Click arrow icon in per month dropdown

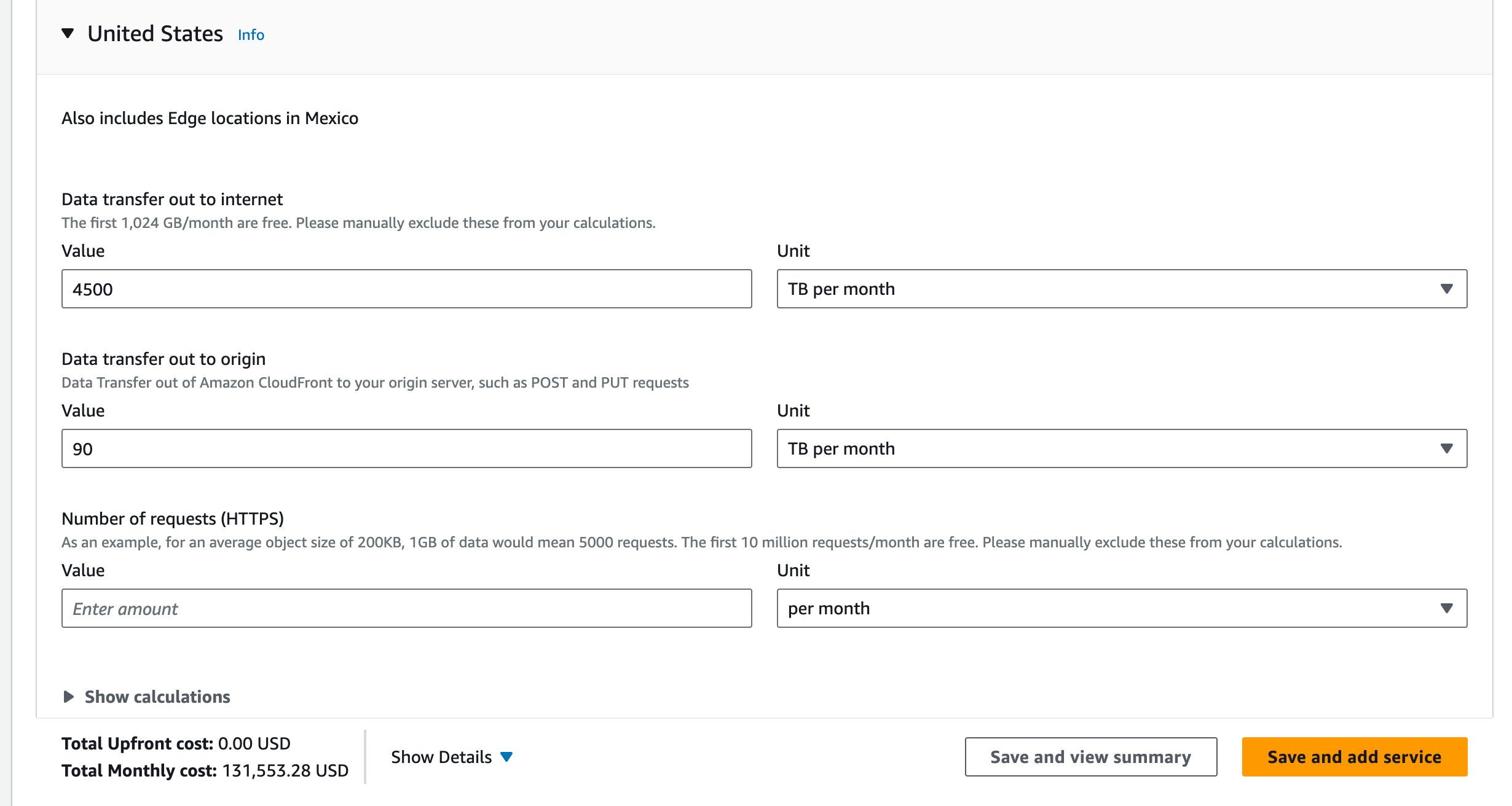pos(1446,608)
